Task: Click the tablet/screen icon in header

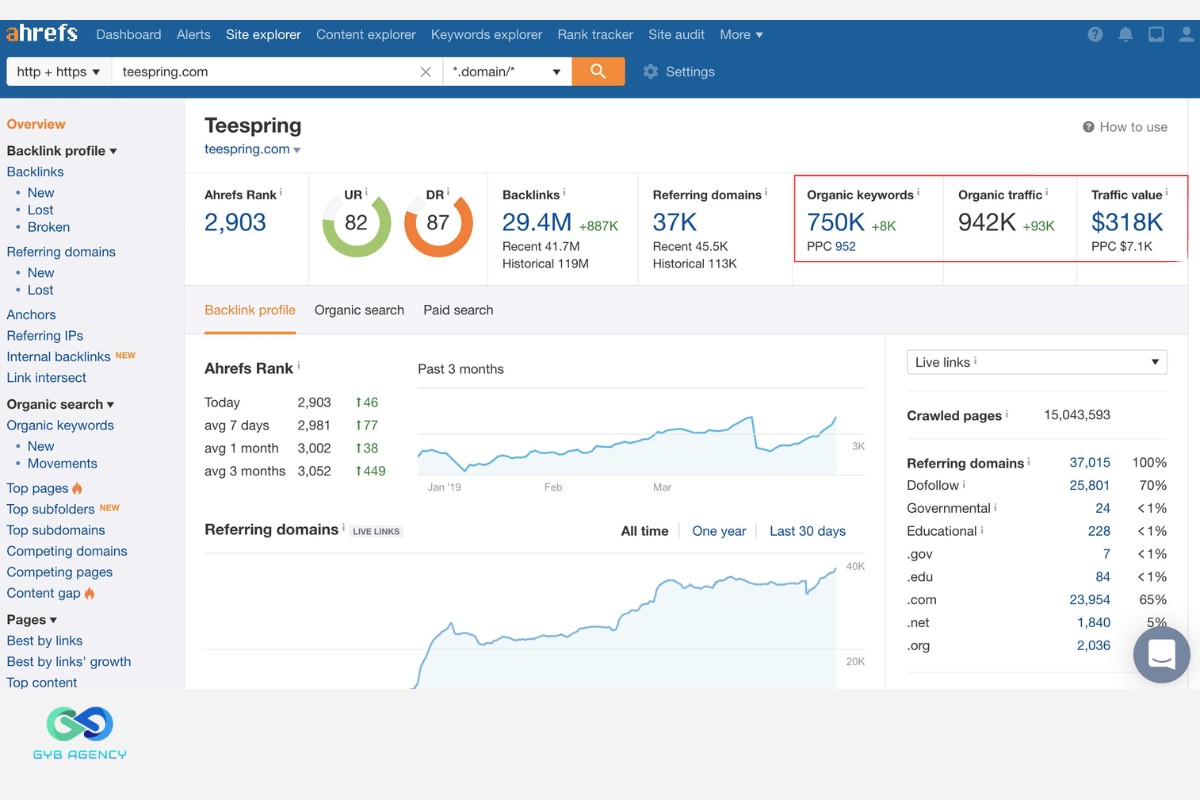Action: pos(1156,34)
